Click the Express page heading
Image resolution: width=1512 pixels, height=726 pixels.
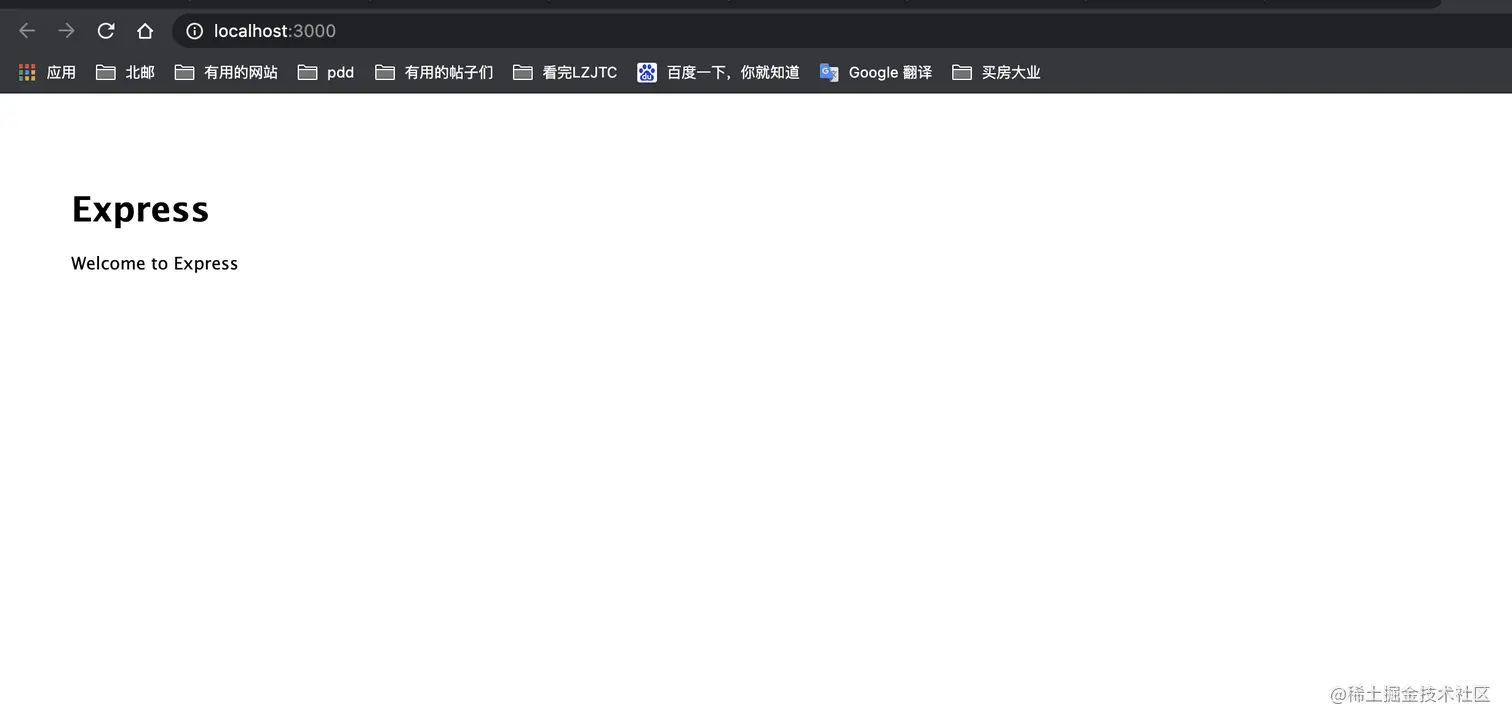[x=140, y=209]
